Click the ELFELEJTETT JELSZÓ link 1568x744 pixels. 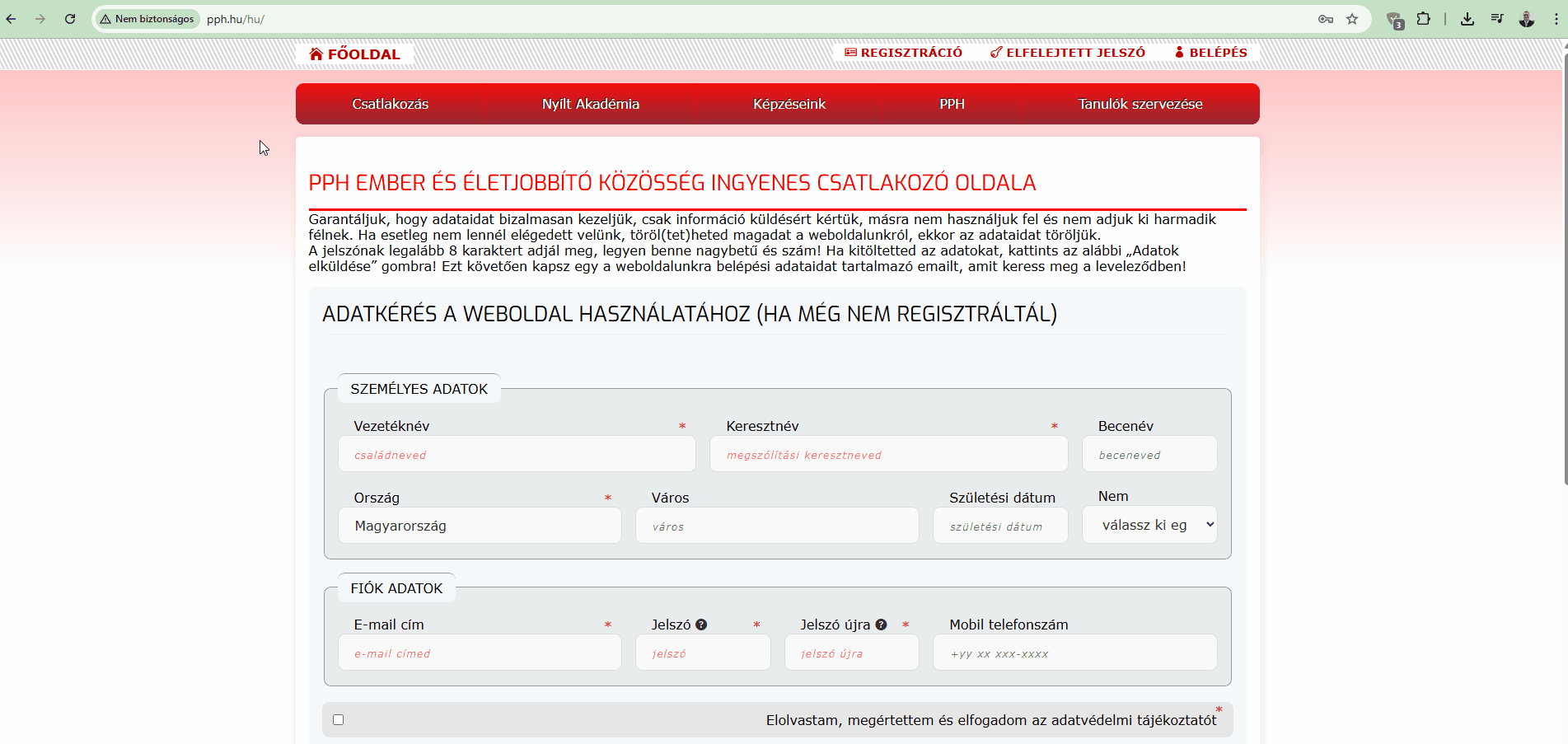(x=1067, y=53)
